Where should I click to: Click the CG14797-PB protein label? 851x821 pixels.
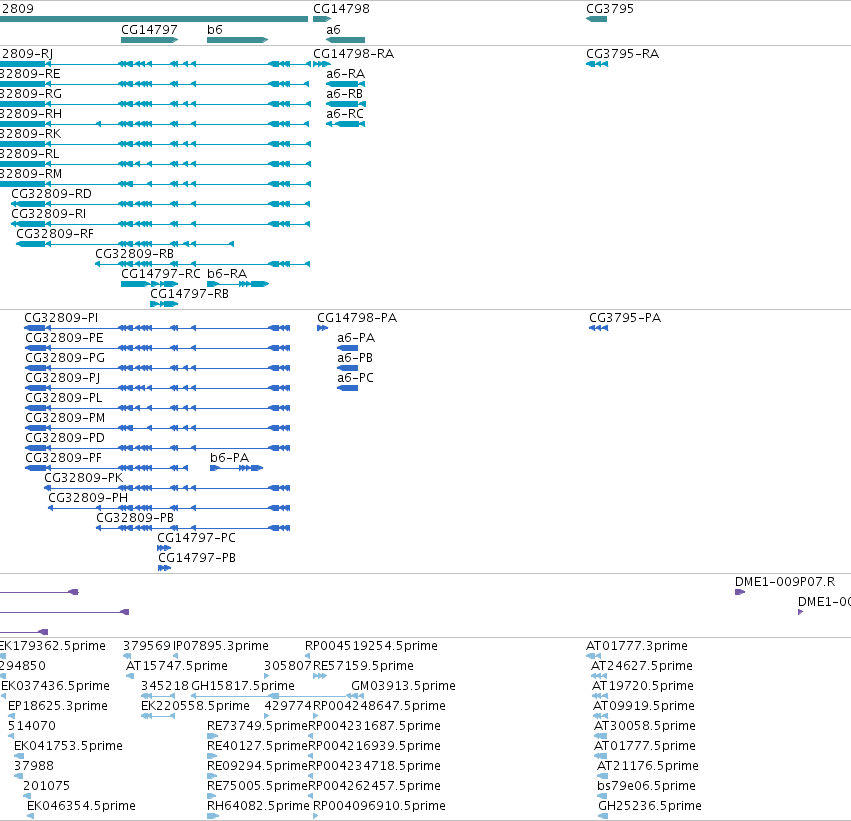pos(197,558)
